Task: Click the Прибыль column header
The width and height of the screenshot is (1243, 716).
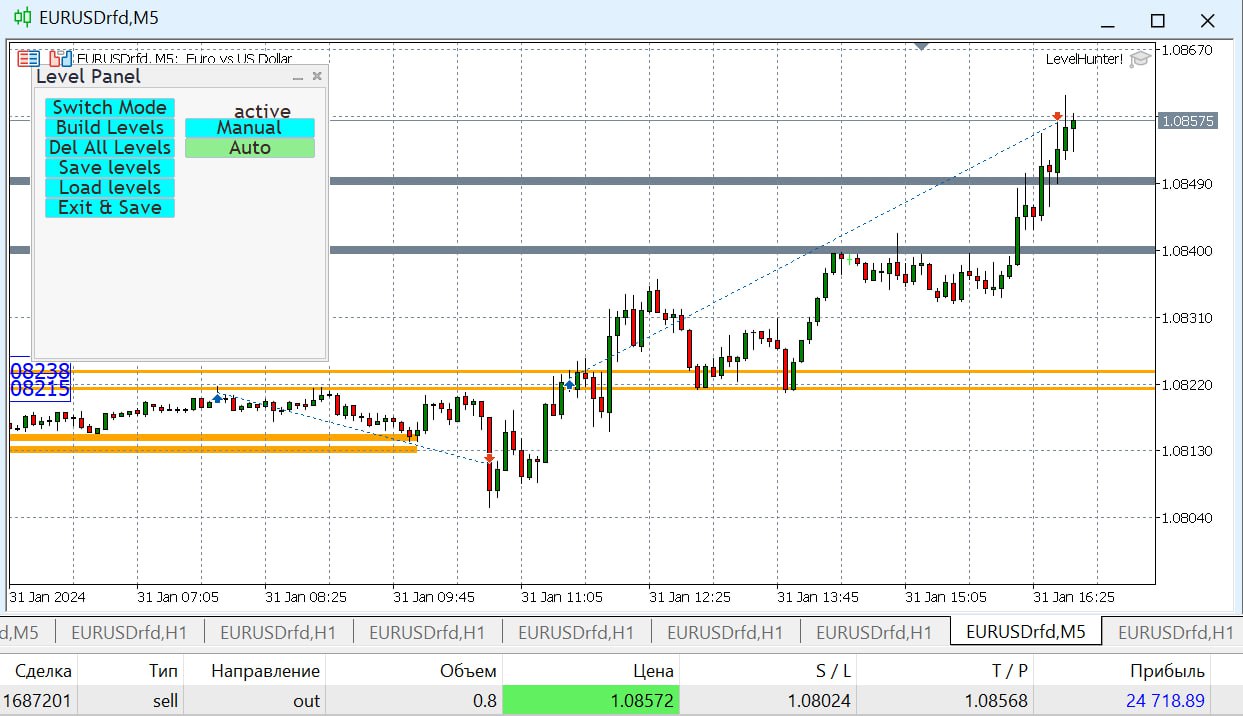Action: point(1167,671)
